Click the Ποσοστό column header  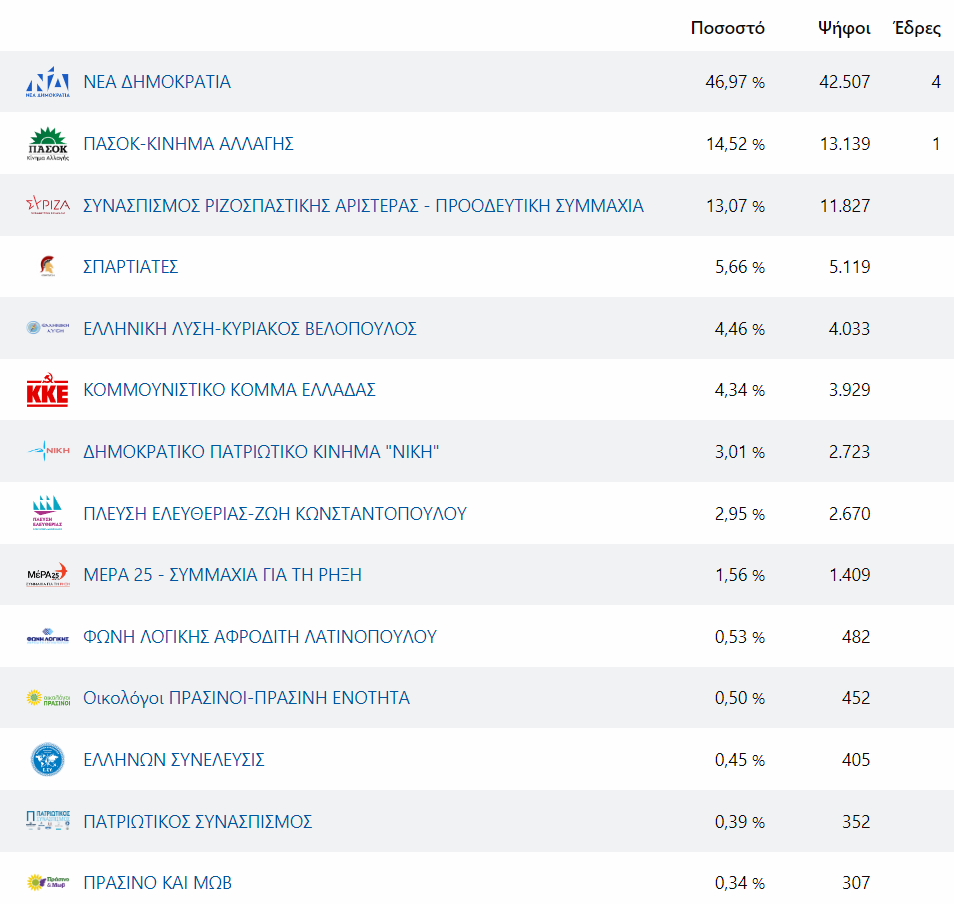click(x=728, y=28)
